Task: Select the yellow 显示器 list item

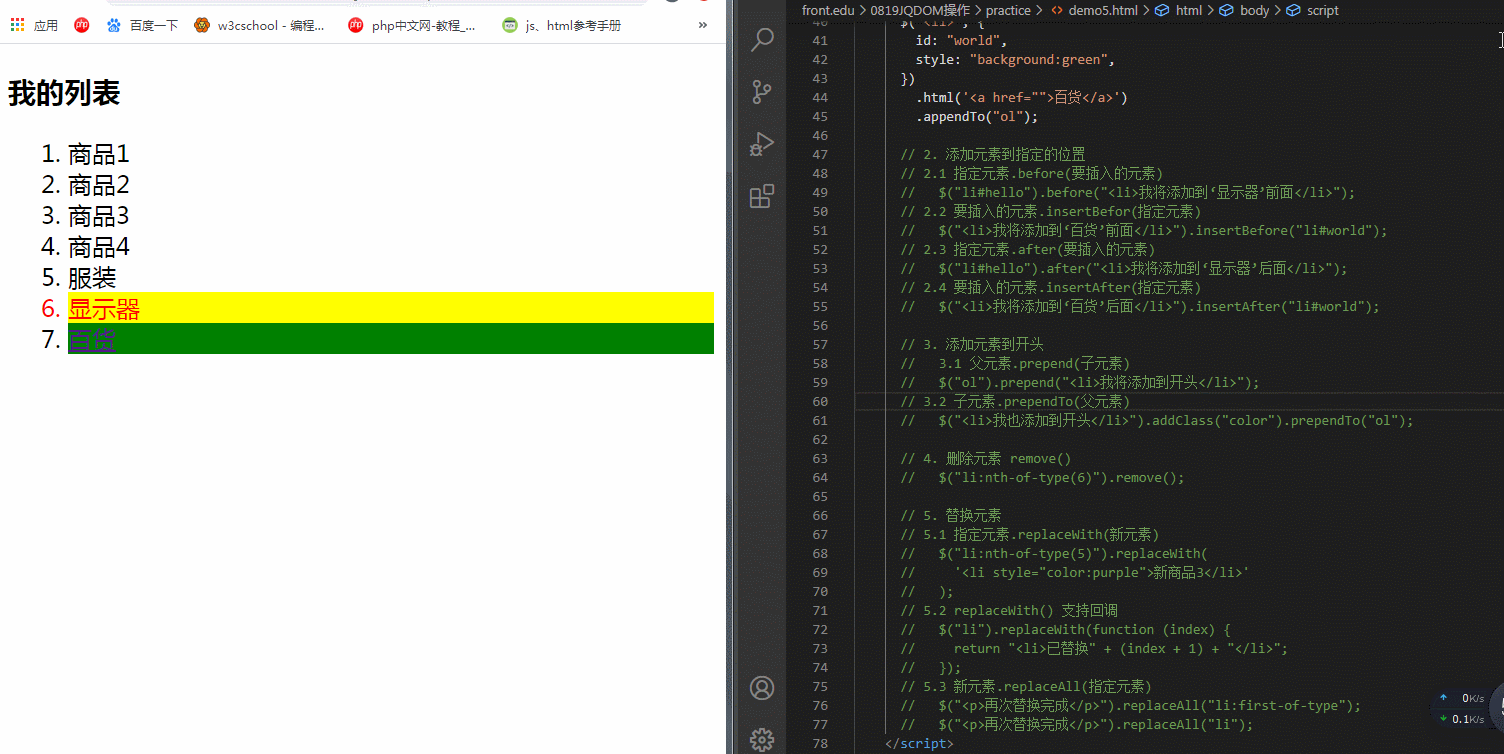Action: click(x=390, y=308)
